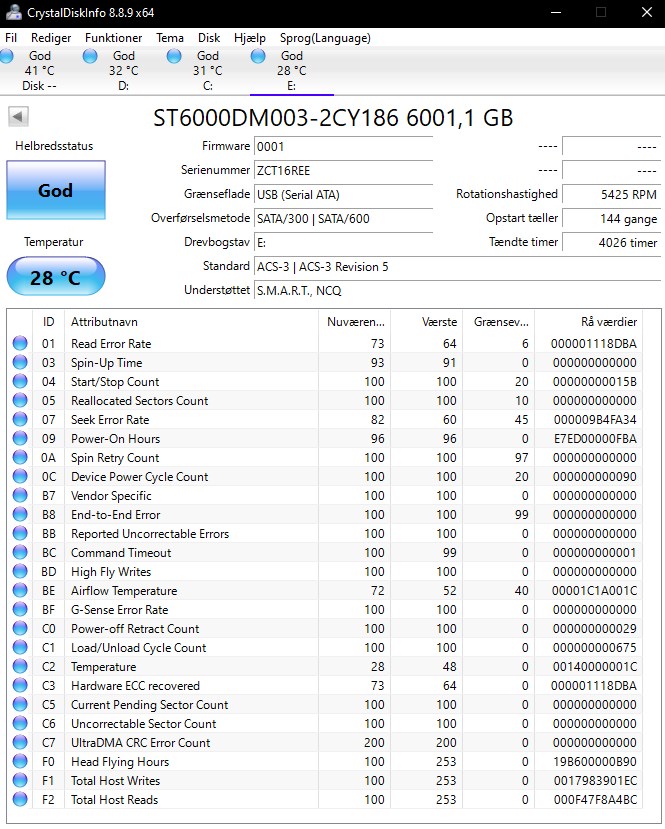Open the Tema menu
Screen dimensions: 665x829
(170, 38)
